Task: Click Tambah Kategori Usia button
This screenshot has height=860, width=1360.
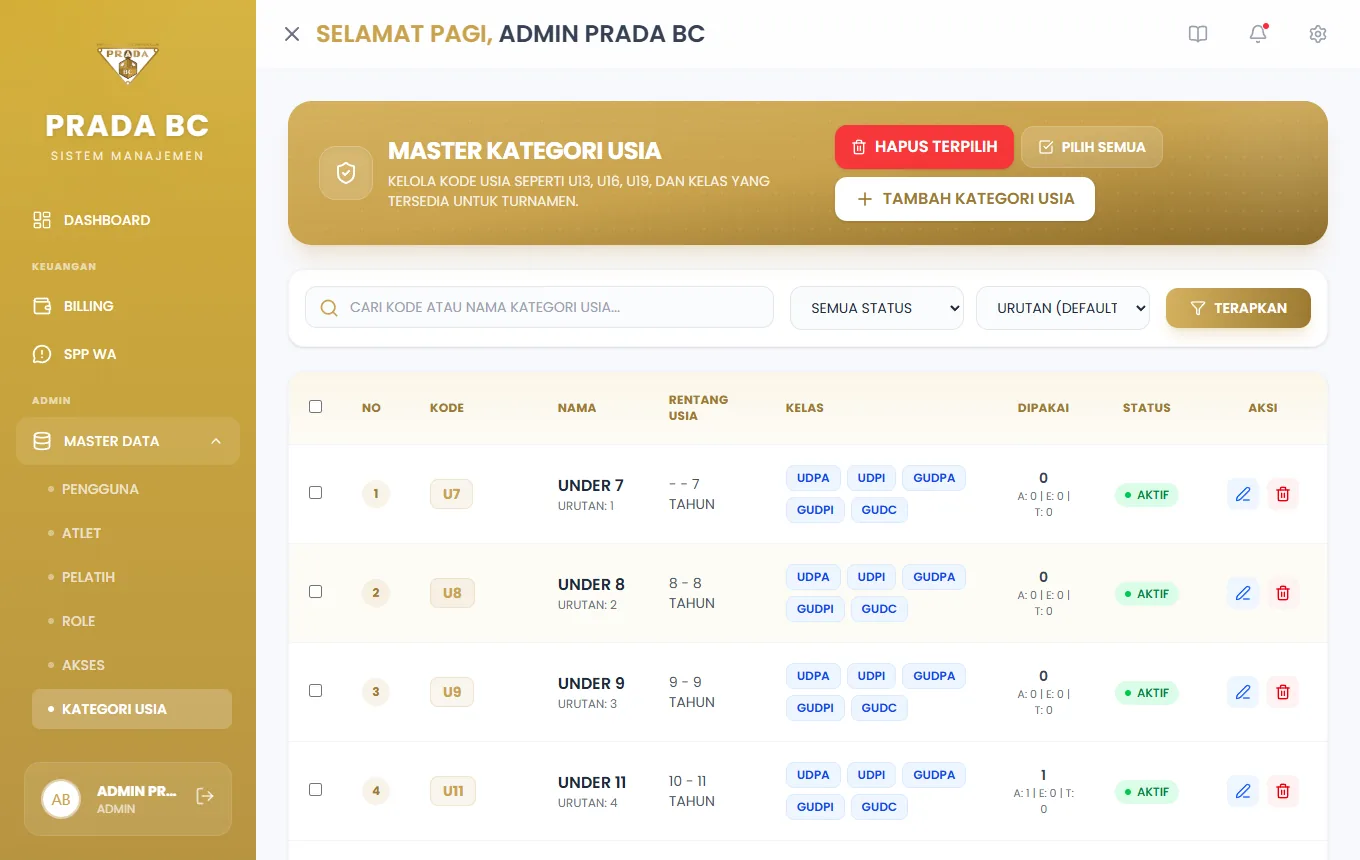Action: tap(965, 199)
